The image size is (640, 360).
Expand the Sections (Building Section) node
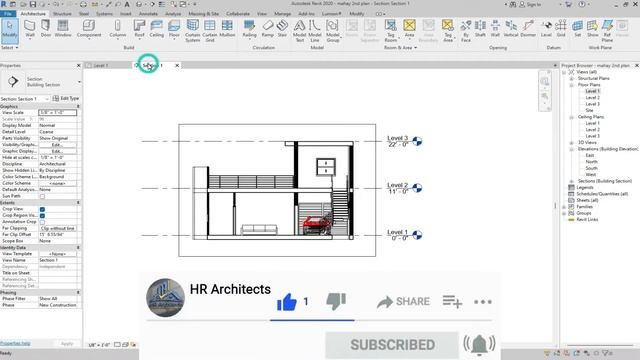tap(571, 181)
